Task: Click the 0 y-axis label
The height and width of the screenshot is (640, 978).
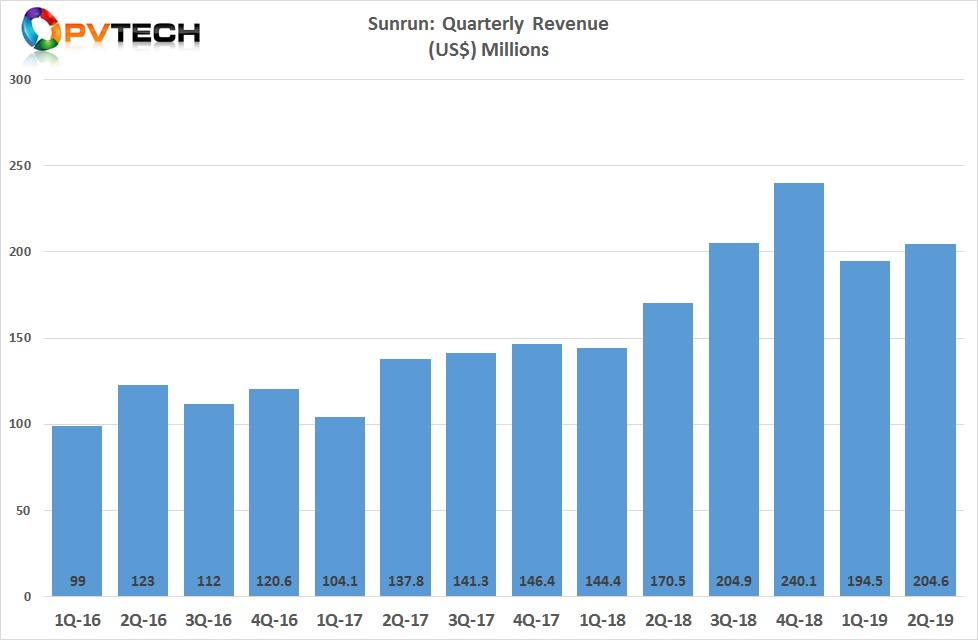Action: point(27,597)
